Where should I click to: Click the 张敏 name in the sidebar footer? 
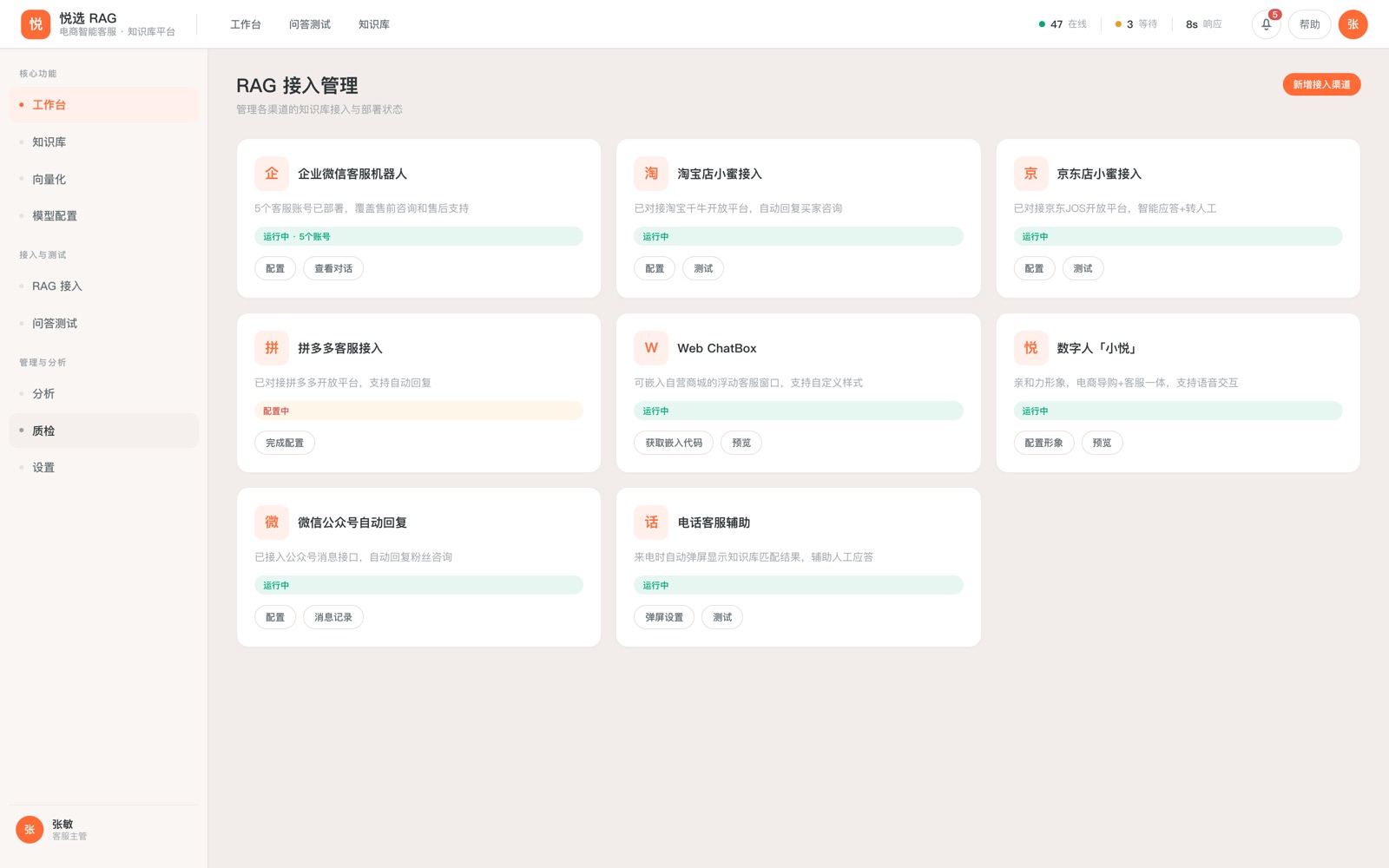pos(63,825)
